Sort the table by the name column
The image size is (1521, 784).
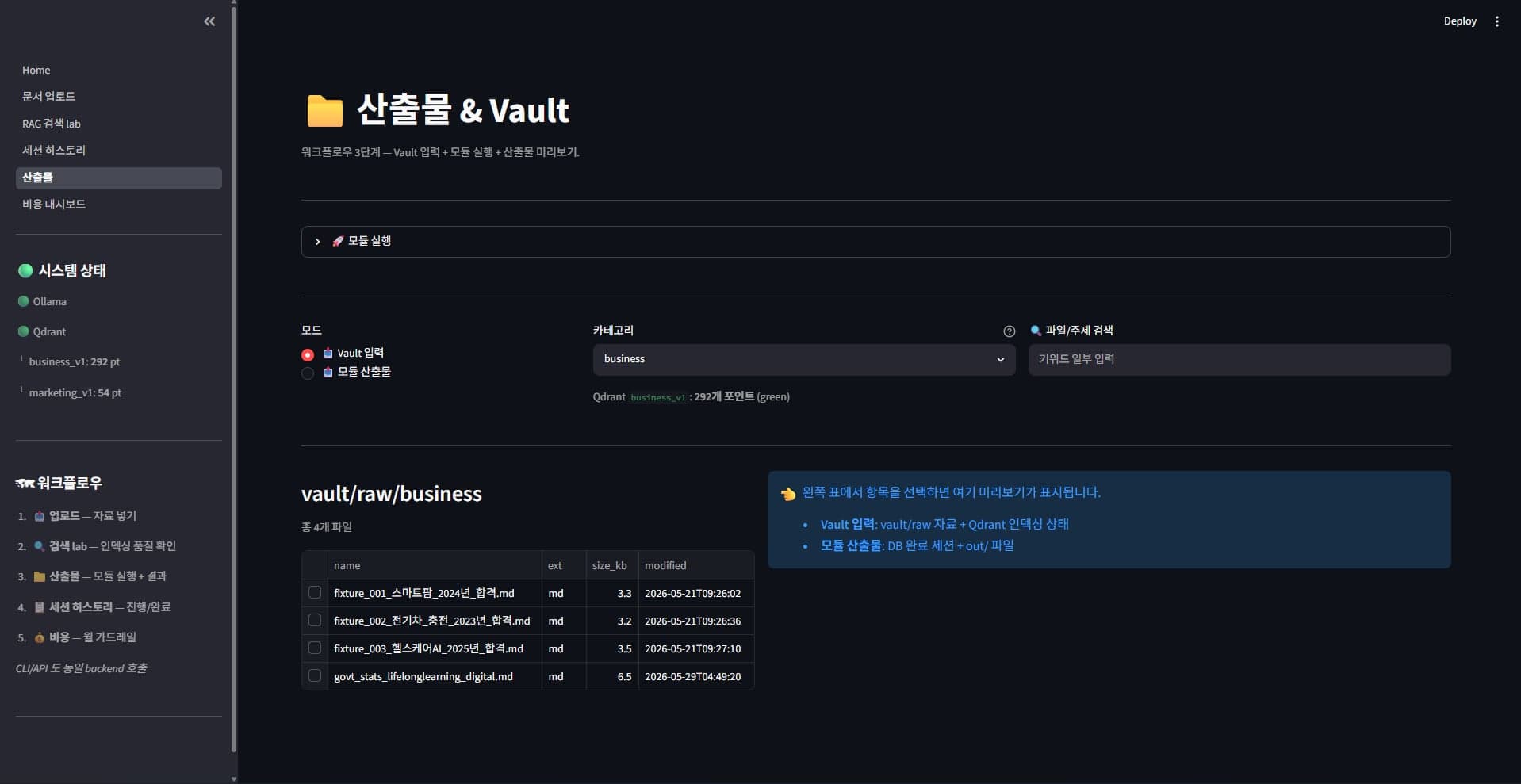[435, 565]
